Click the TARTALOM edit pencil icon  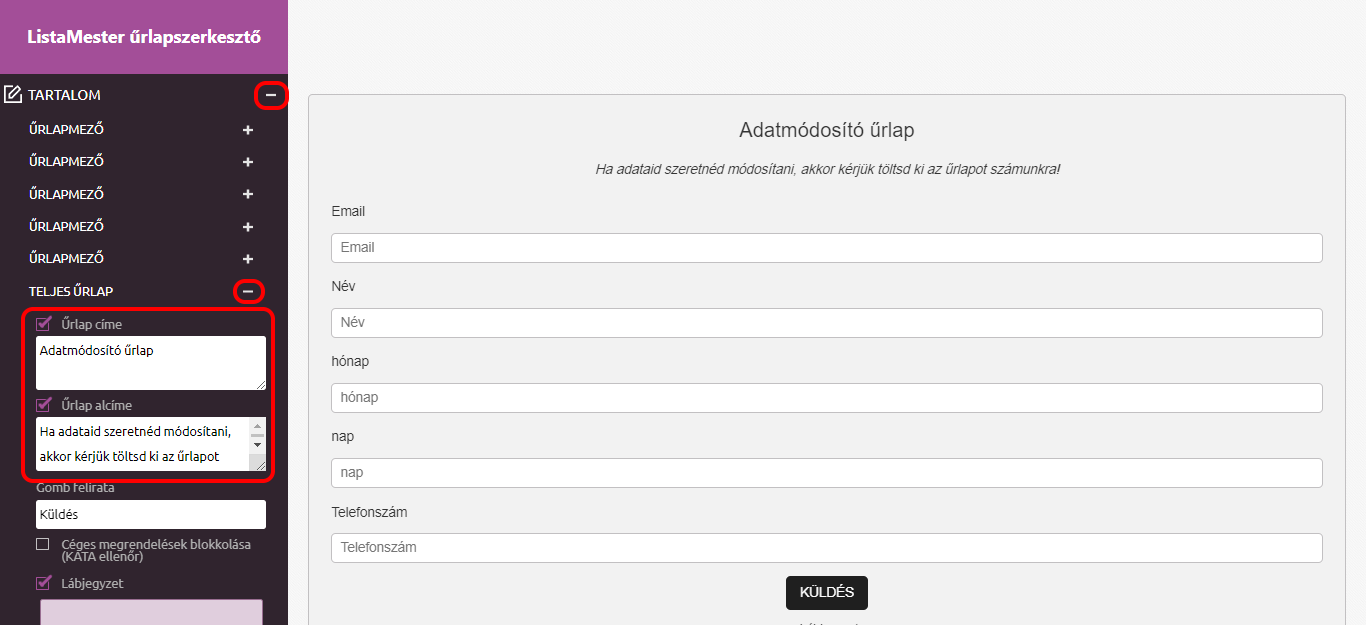click(x=13, y=95)
